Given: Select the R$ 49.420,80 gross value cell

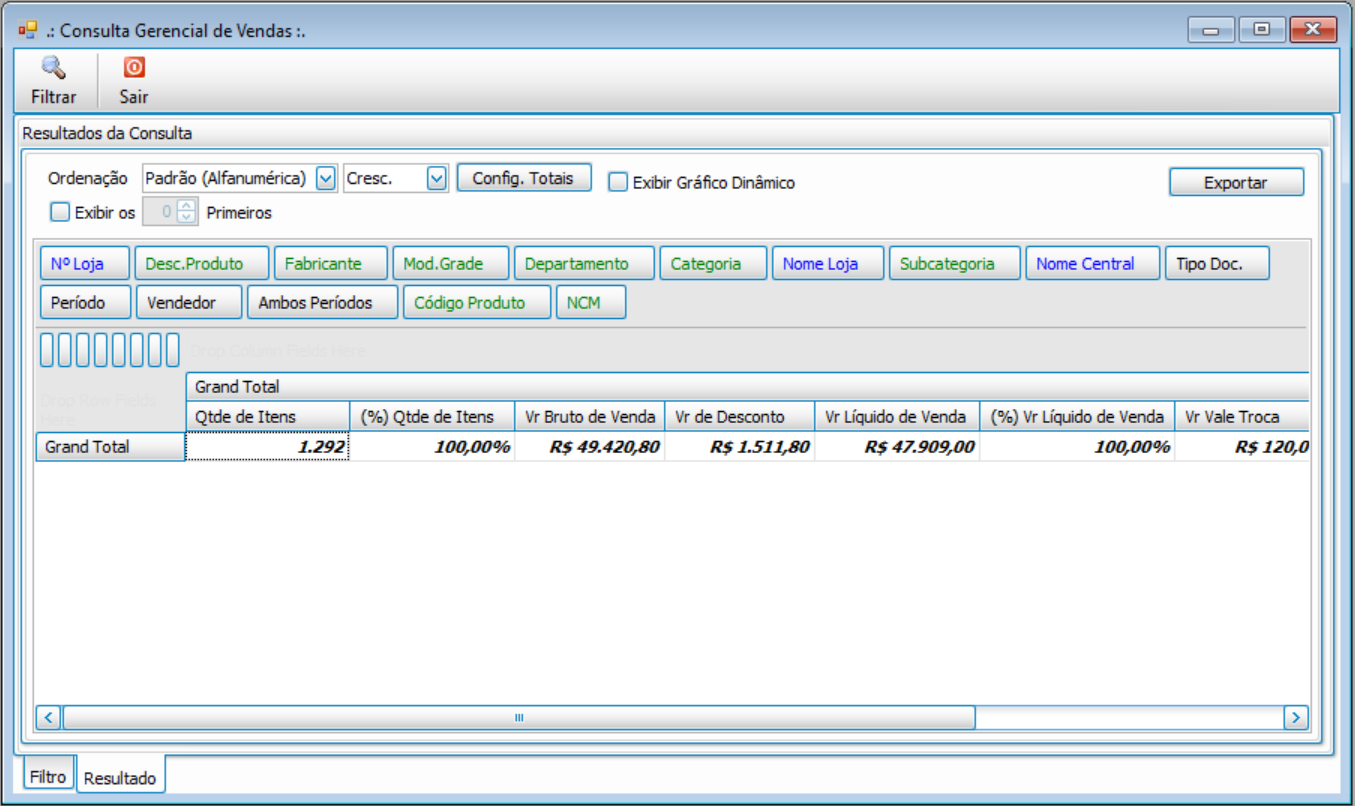Looking at the screenshot, I should 590,447.
